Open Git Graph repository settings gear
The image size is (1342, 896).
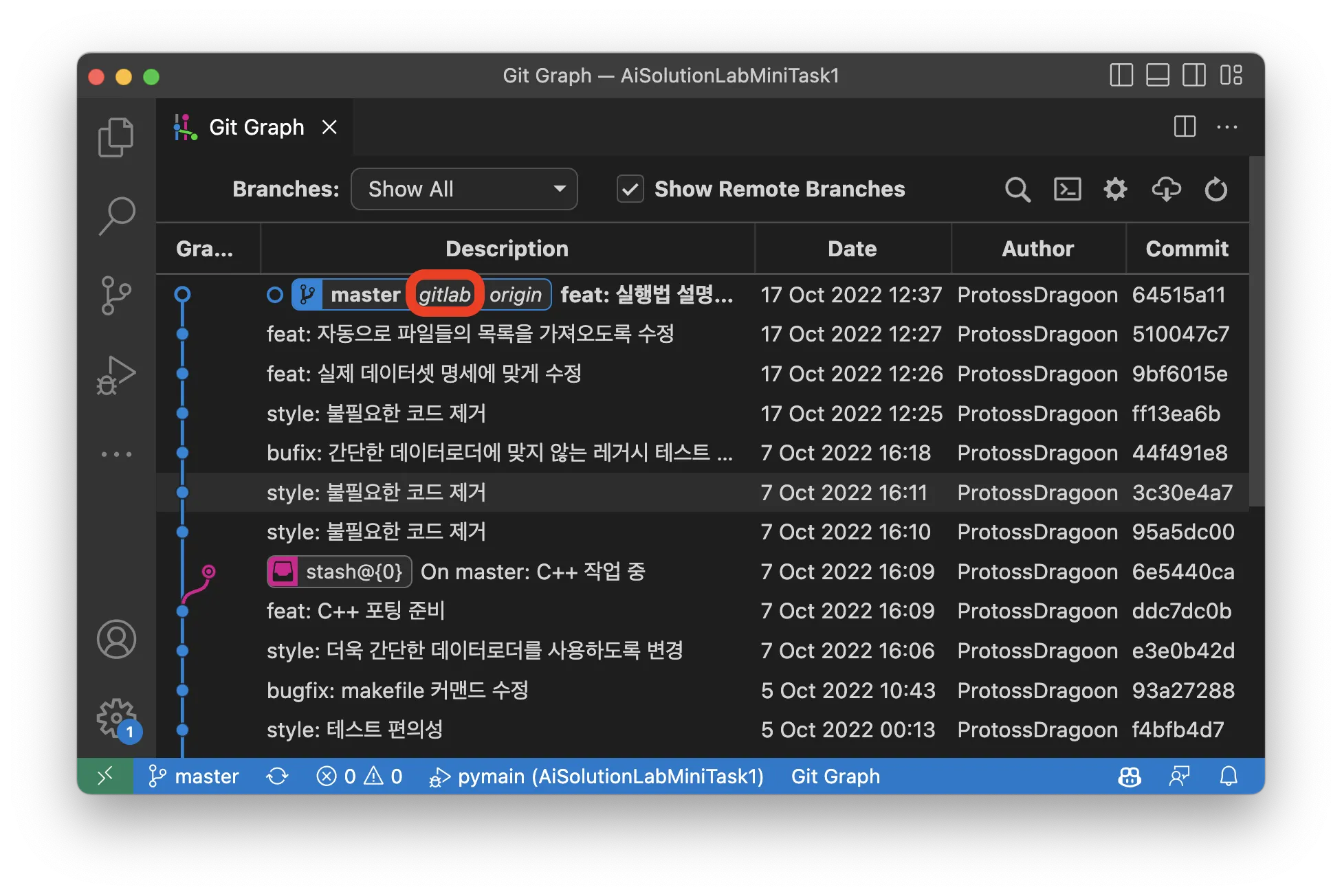1115,189
